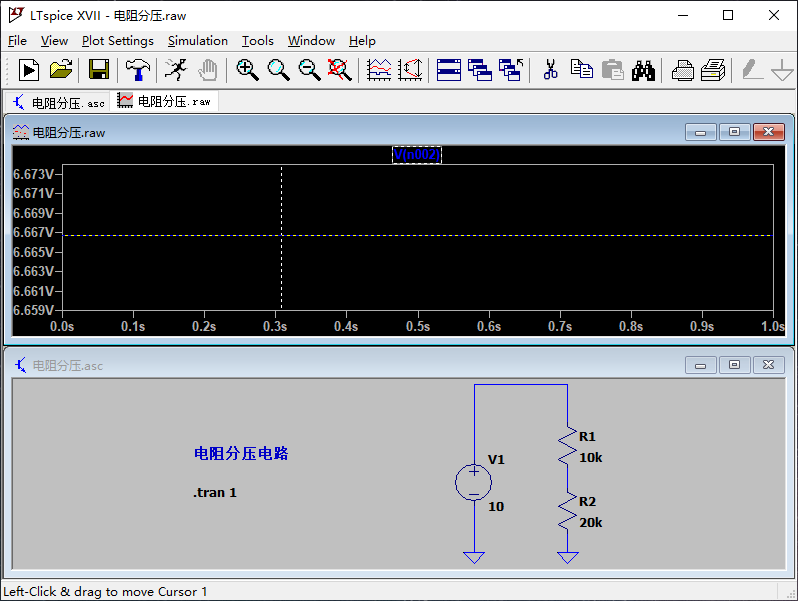The height and width of the screenshot is (601, 798).
Task: Save the file with floppy icon
Action: pos(98,70)
